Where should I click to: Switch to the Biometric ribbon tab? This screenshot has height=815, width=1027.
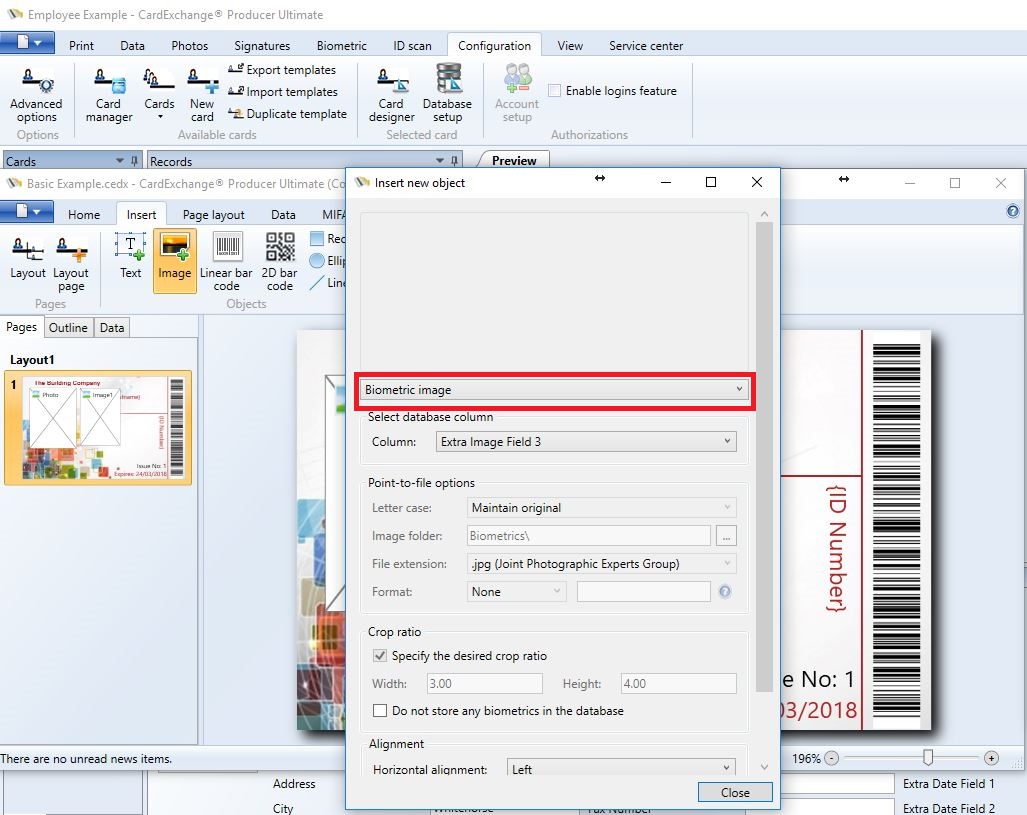(341, 46)
